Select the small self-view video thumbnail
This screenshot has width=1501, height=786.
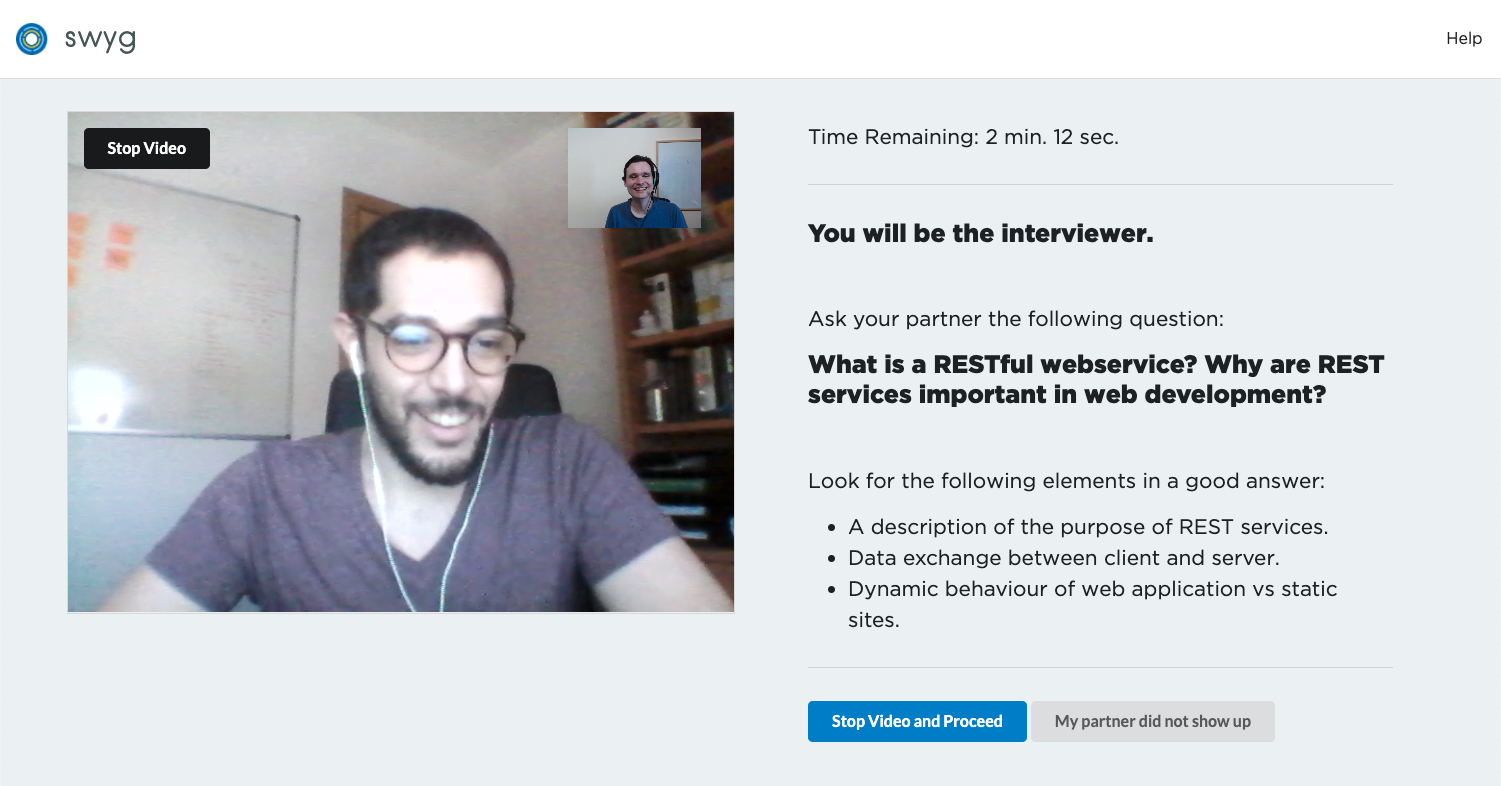click(634, 178)
